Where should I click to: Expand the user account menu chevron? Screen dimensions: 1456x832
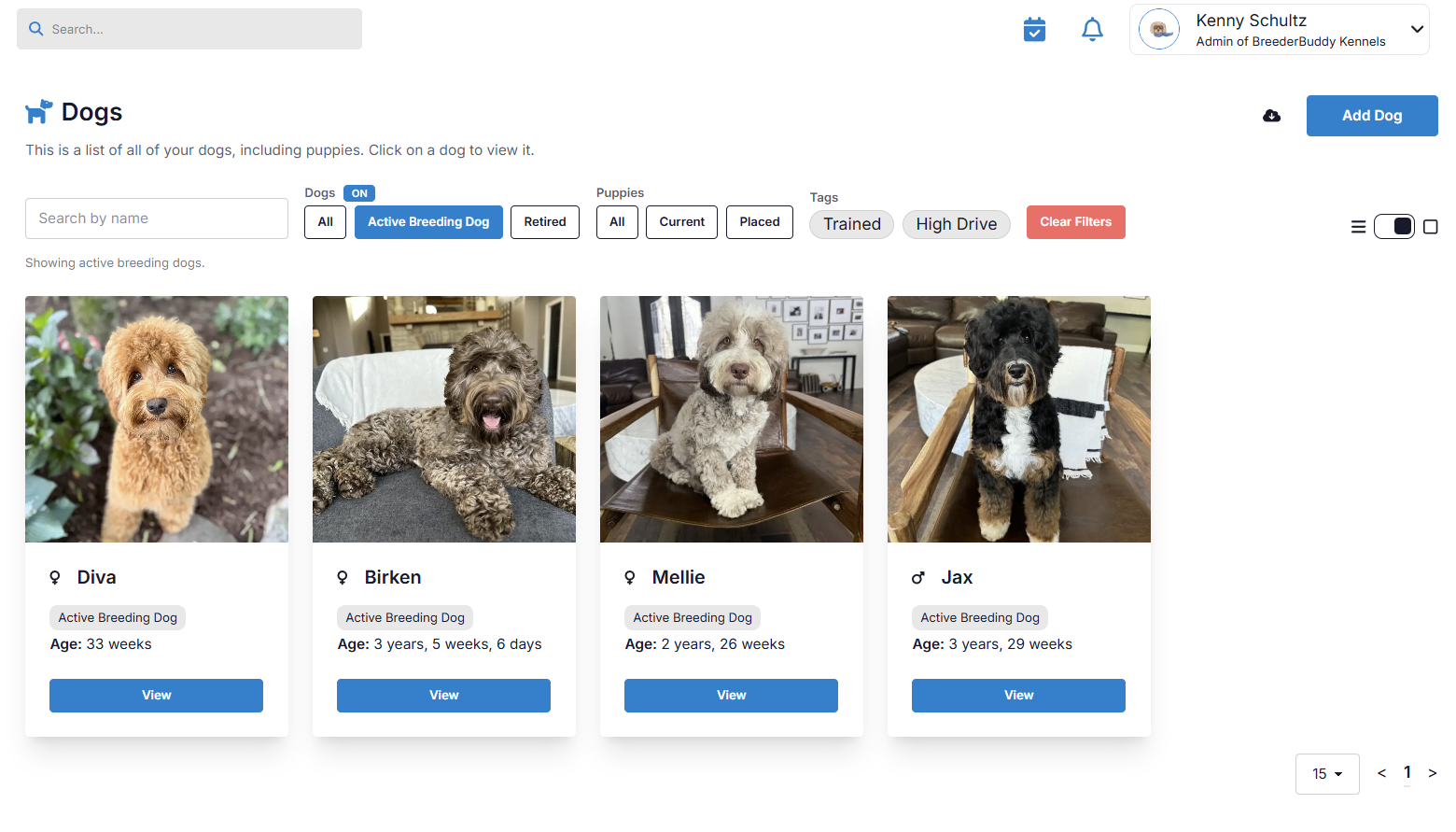(1417, 29)
